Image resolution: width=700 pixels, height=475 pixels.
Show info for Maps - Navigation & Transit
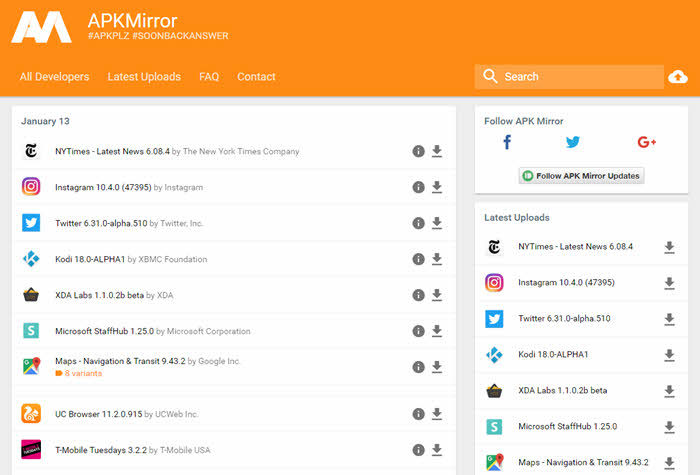tap(418, 367)
